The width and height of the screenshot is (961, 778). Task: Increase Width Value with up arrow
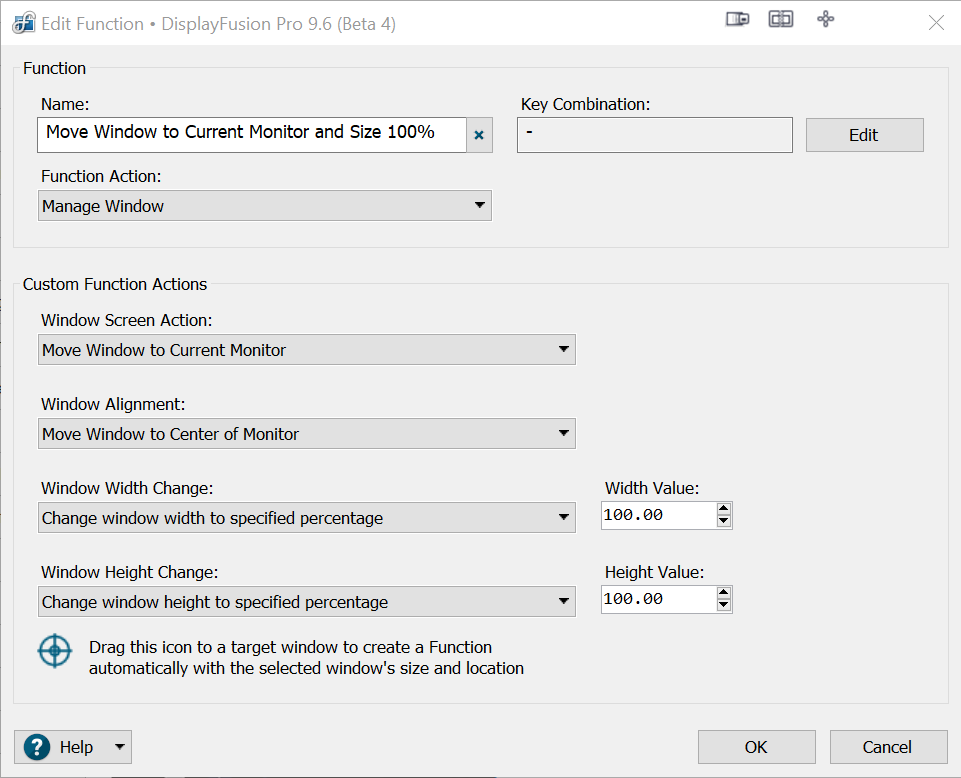click(x=724, y=510)
